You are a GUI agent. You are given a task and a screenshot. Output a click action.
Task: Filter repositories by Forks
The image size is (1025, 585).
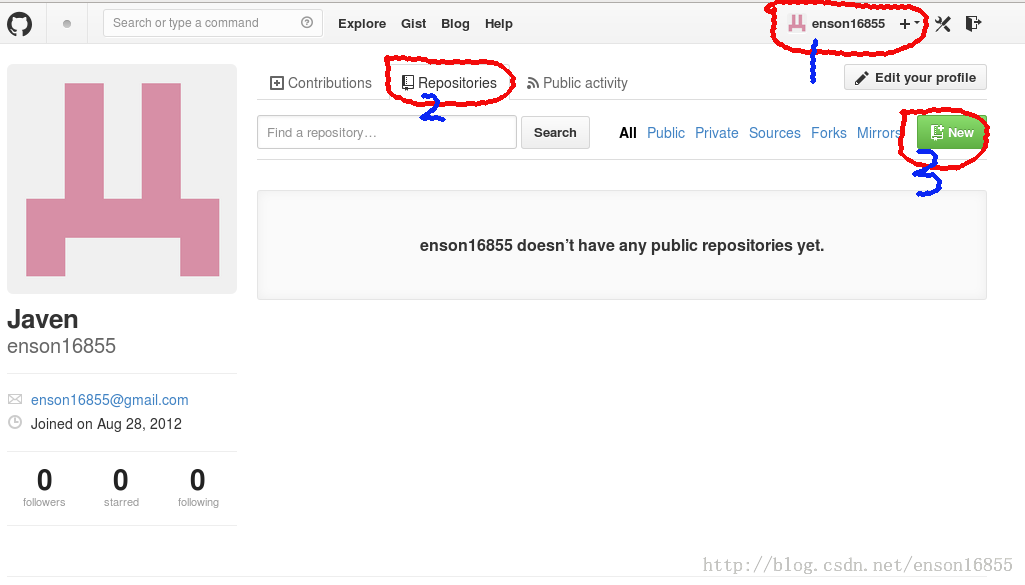pos(829,133)
